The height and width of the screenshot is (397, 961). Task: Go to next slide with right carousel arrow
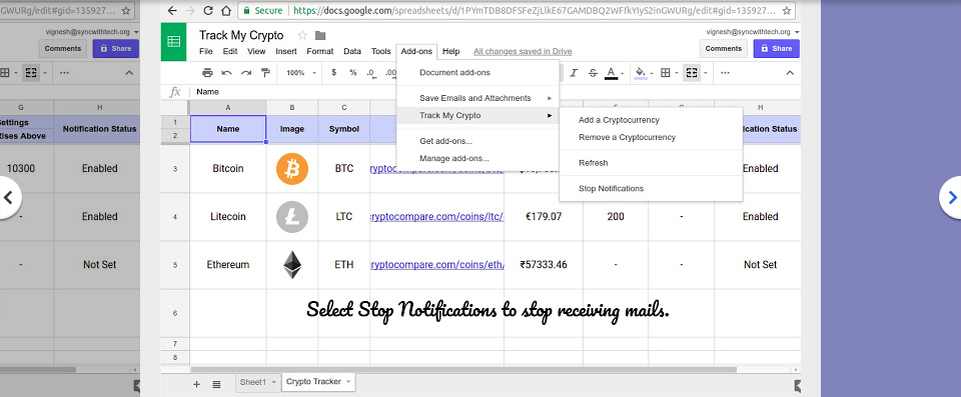[951, 197]
